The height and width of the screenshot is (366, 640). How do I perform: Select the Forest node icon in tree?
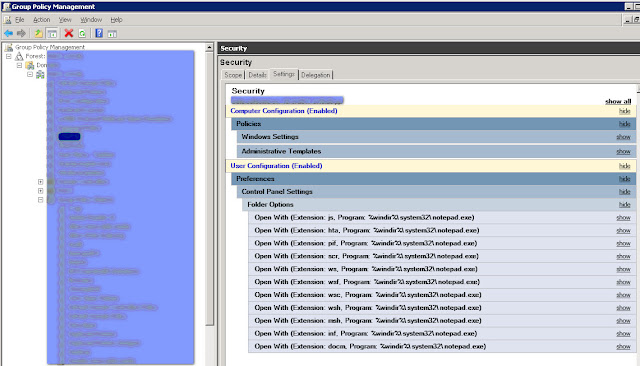pos(19,56)
